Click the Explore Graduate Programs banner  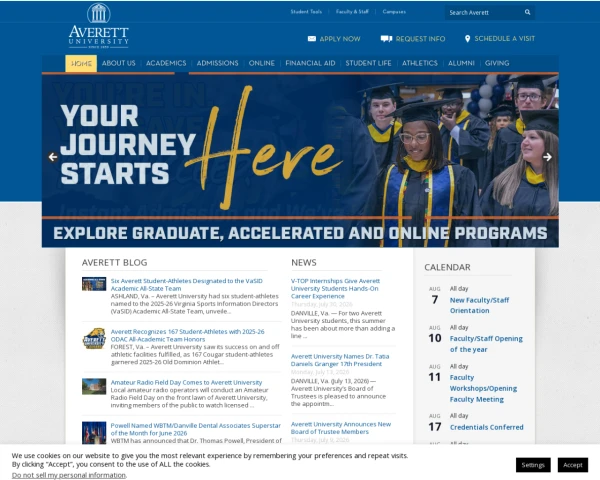click(300, 233)
